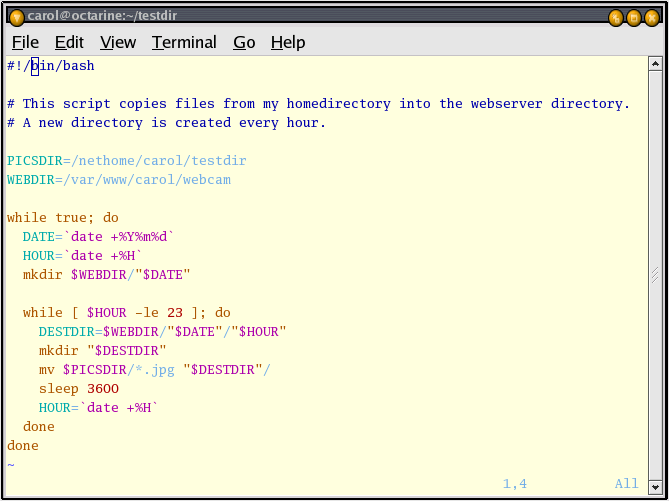The height and width of the screenshot is (501, 669).
Task: Click the PICSDIR variable definition line
Action: pyautogui.click(x=126, y=161)
